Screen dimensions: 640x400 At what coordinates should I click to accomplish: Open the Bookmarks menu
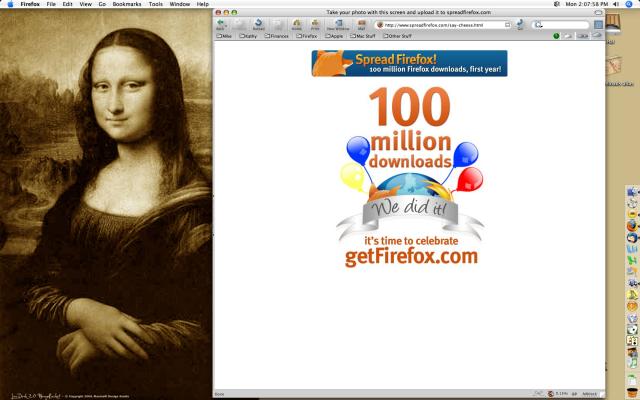pos(126,4)
